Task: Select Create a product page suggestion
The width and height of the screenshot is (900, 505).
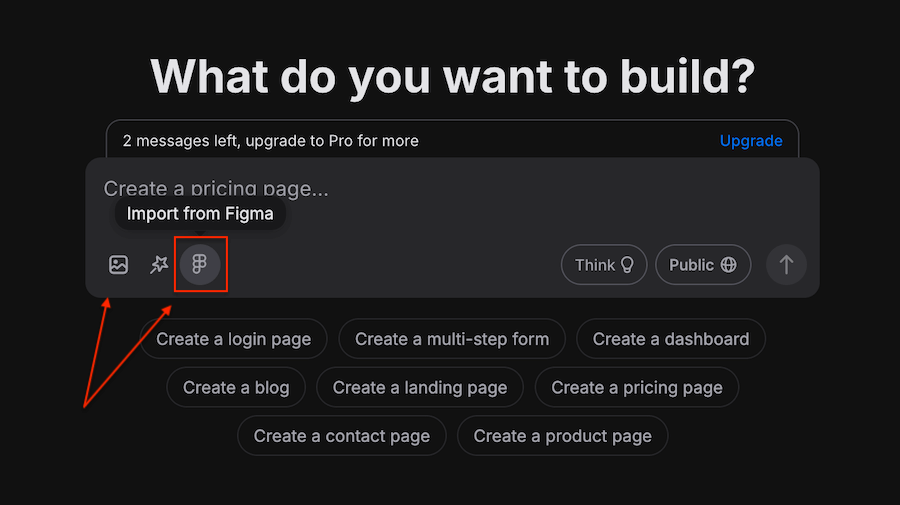Action: coord(562,436)
